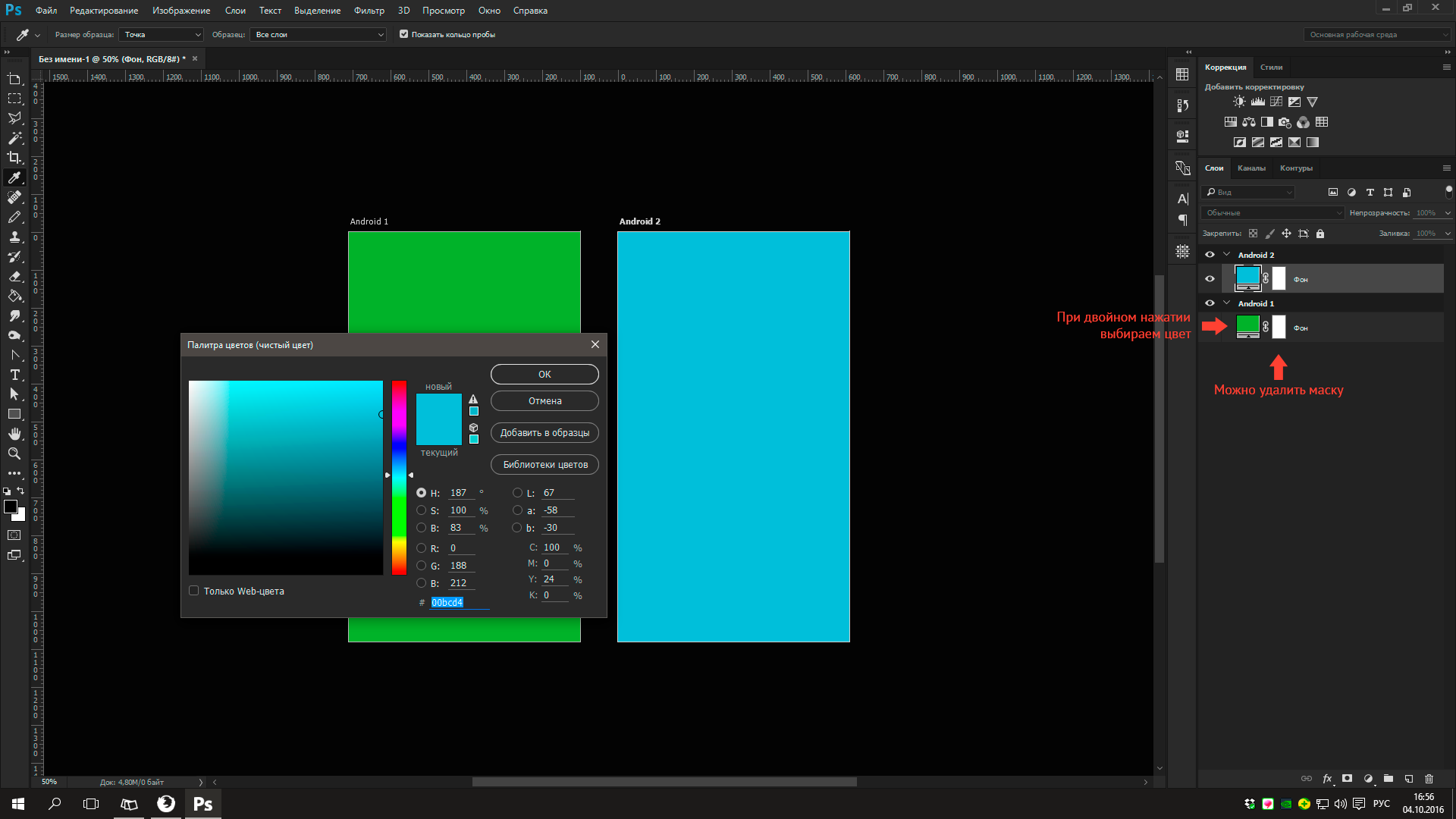Open the Файл menu
Viewport: 1456px width, 819px height.
[46, 11]
